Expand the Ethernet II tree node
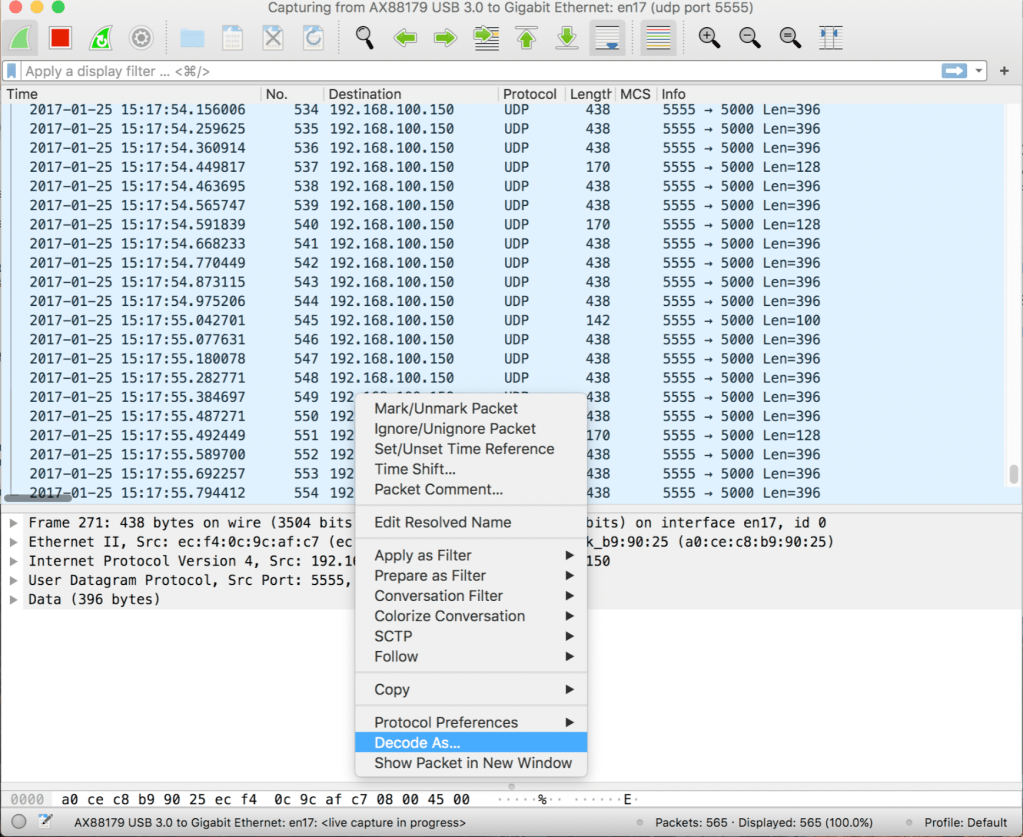 pos(14,542)
